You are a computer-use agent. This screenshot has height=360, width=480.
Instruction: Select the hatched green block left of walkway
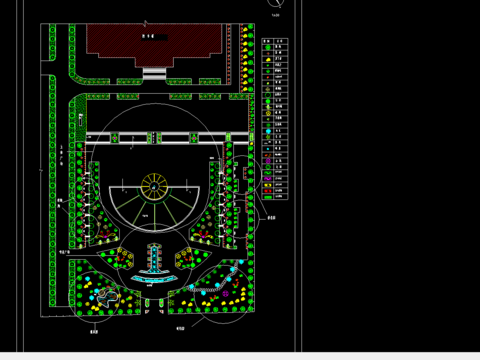[81, 117]
